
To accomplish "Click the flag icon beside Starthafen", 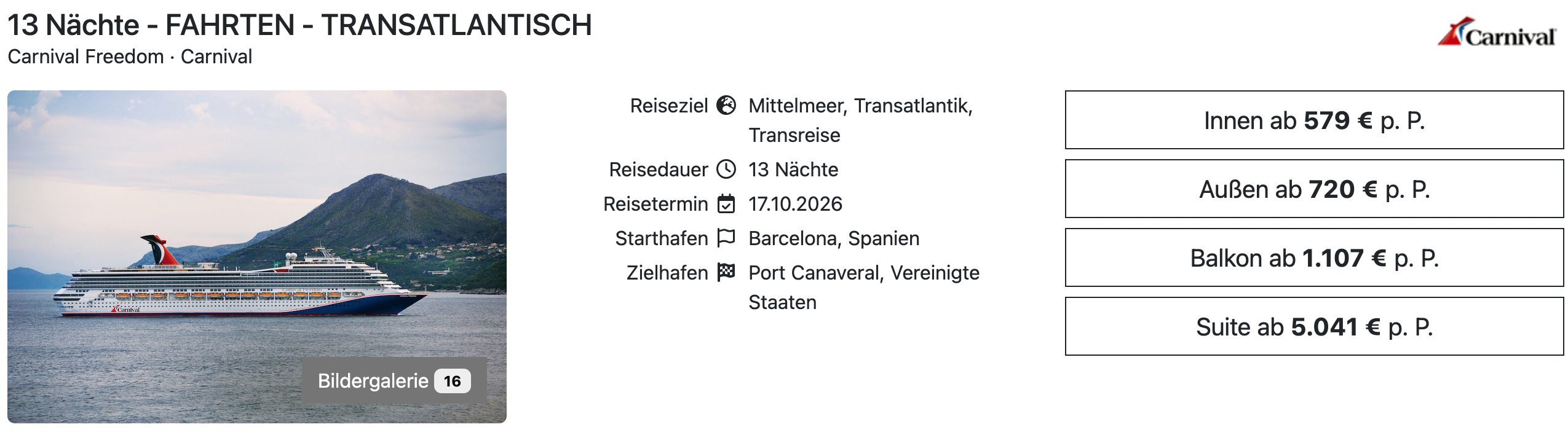I will (726, 238).
